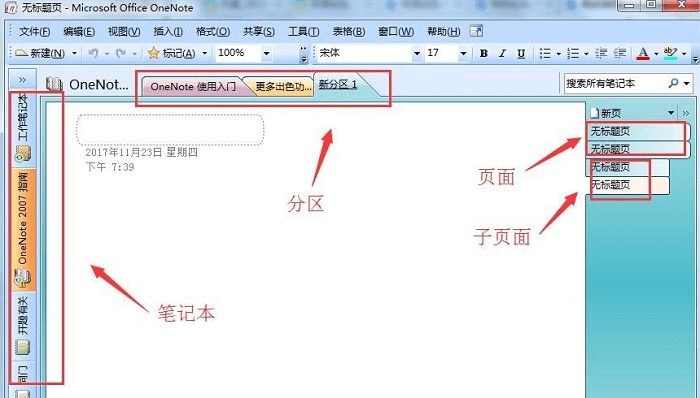The height and width of the screenshot is (398, 700).
Task: Open the 插入(I) menu
Action: [x=168, y=32]
